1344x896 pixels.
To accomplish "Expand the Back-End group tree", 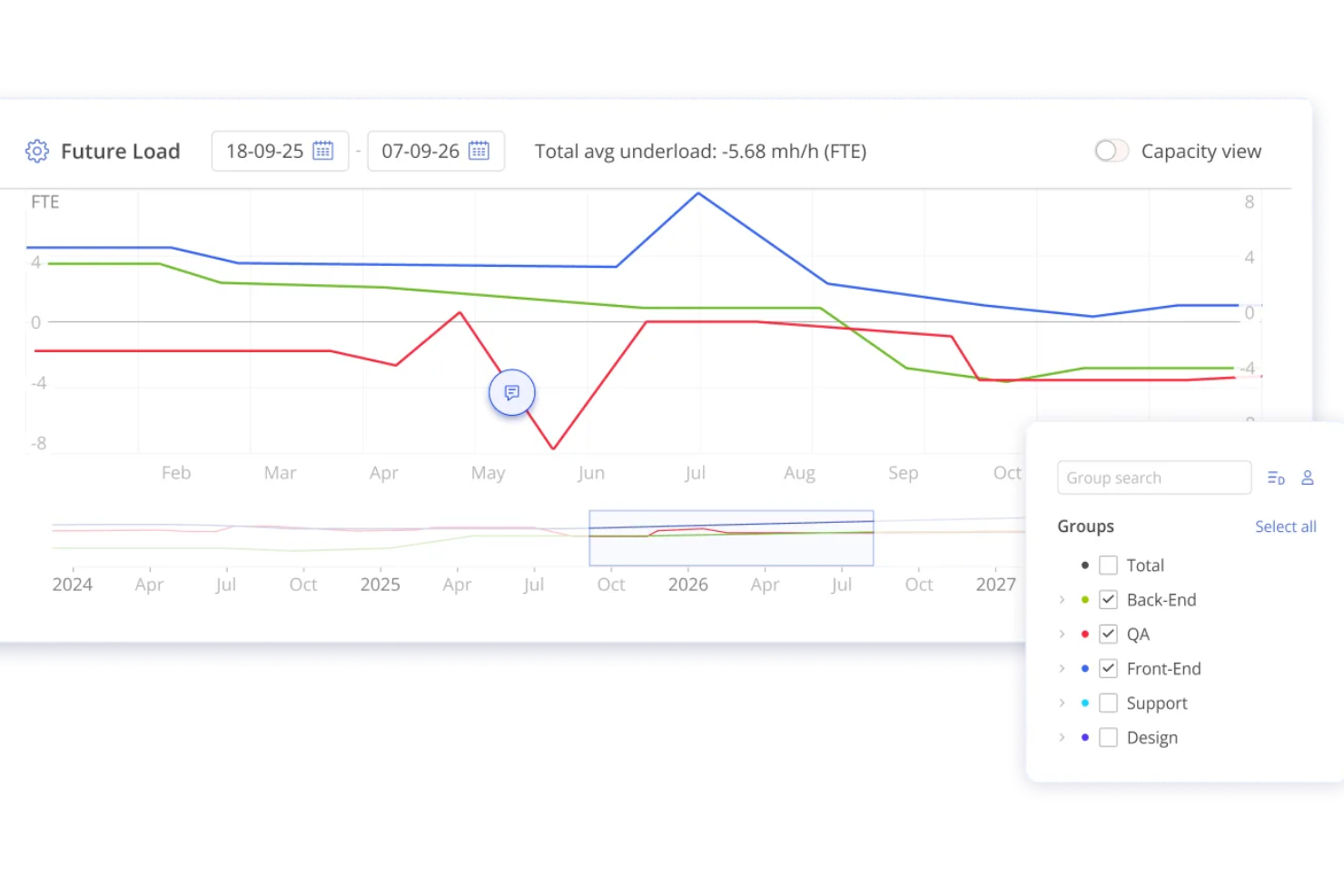I will (x=1062, y=599).
